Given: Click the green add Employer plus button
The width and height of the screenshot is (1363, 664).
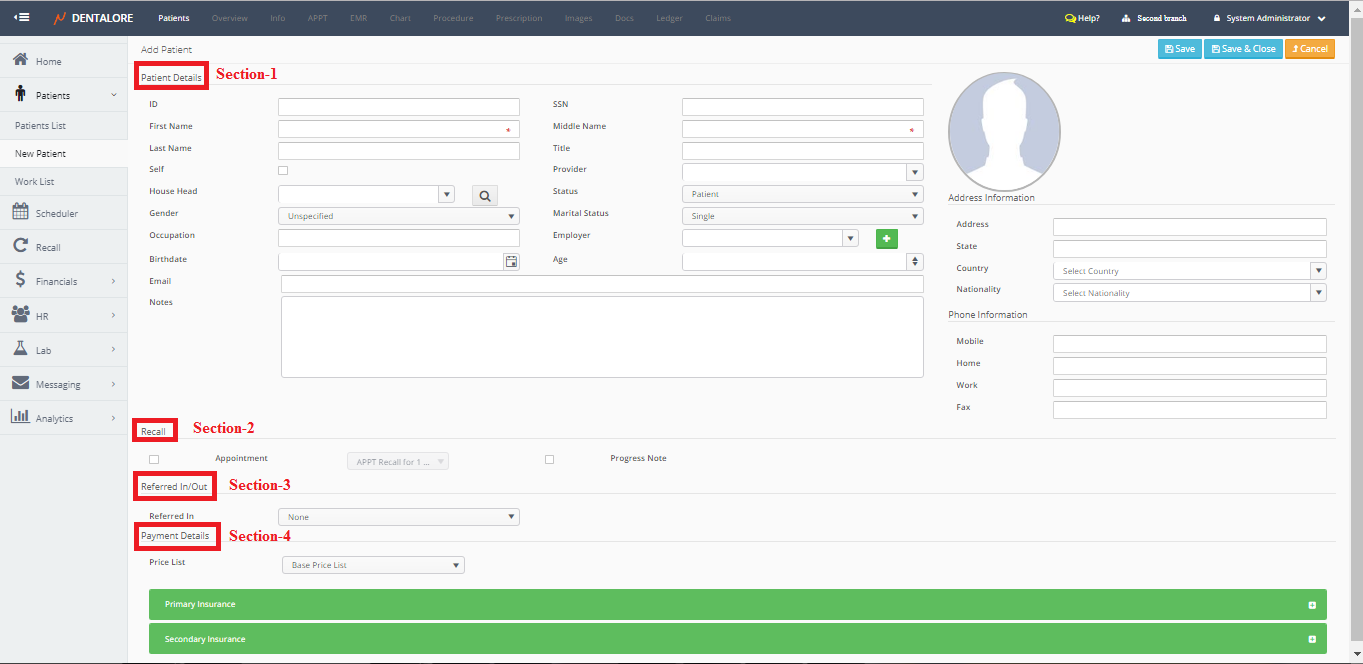Looking at the screenshot, I should pos(886,238).
